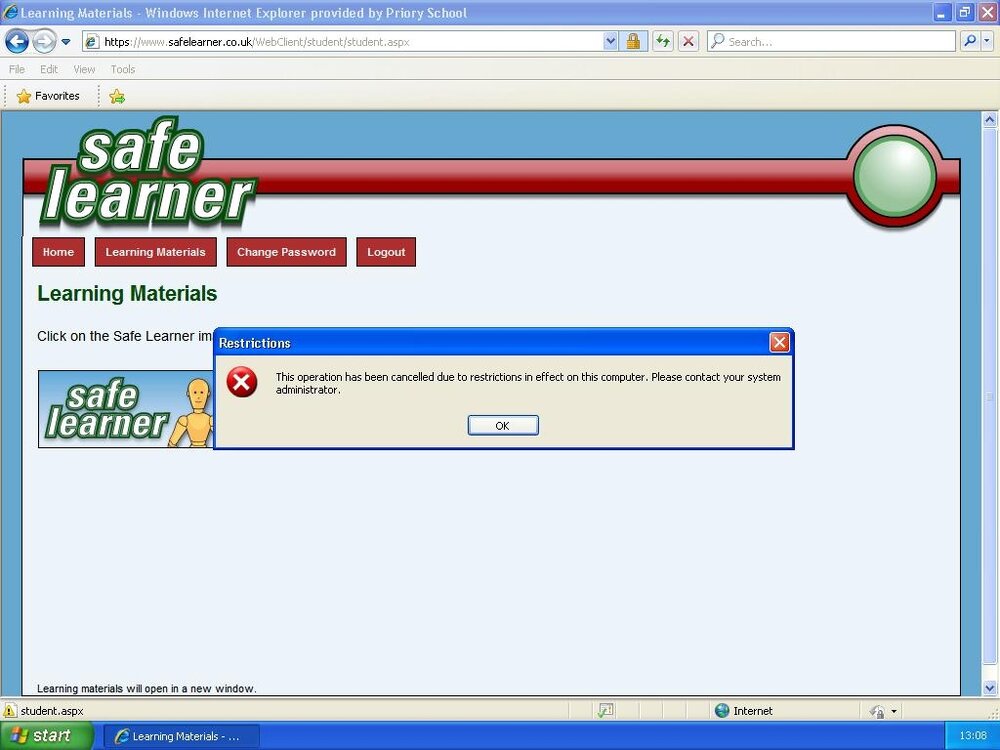The width and height of the screenshot is (1000, 750).
Task: Click the Add to Favorites bar icon
Action: coord(117,96)
